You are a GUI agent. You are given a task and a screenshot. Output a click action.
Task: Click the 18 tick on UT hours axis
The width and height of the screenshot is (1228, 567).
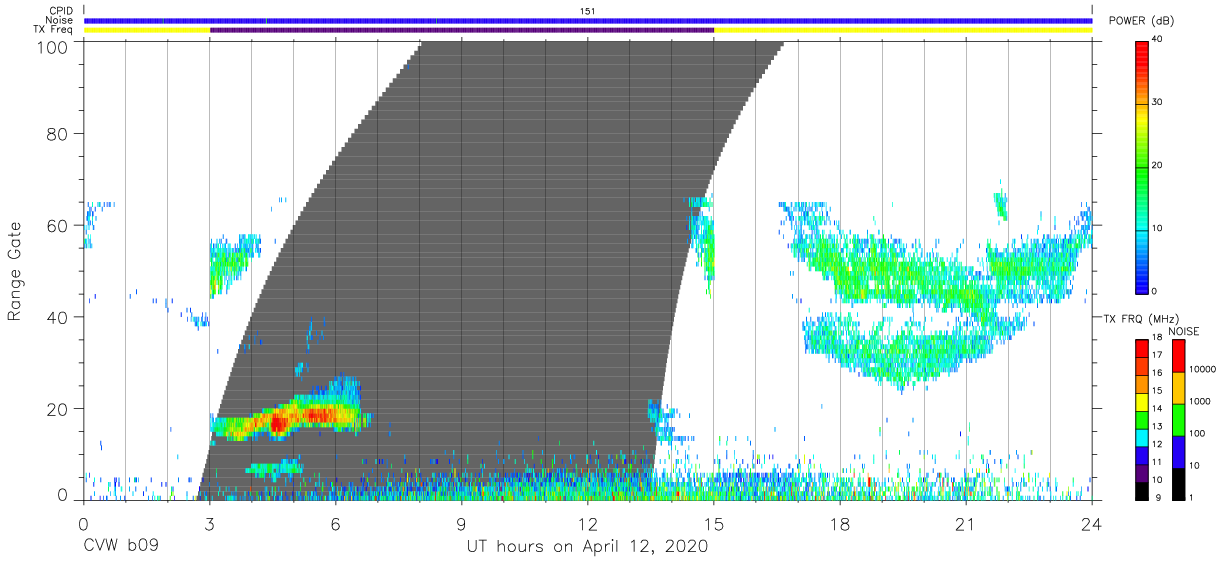click(840, 523)
